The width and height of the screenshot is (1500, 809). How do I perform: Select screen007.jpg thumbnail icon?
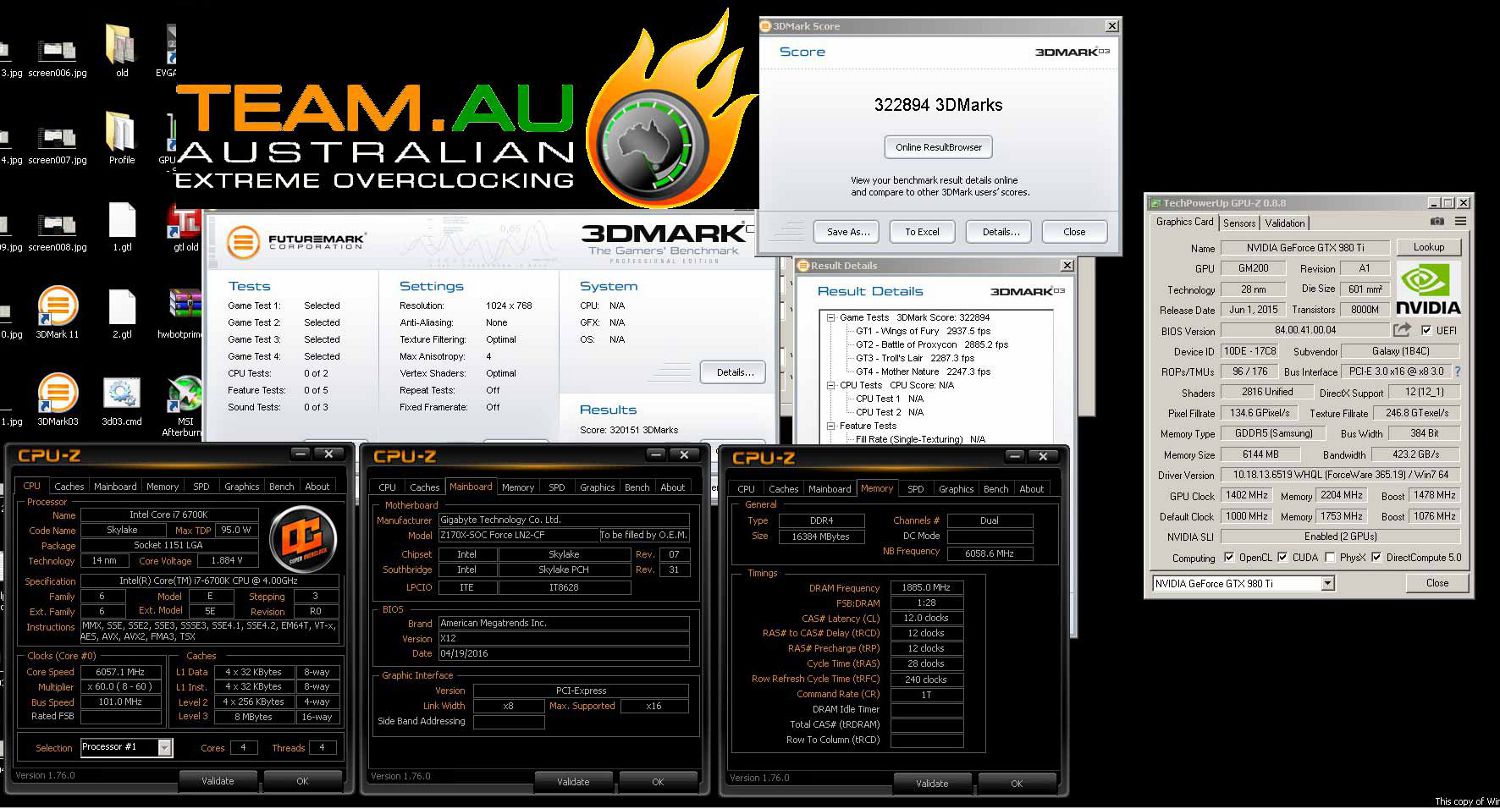[x=57, y=137]
